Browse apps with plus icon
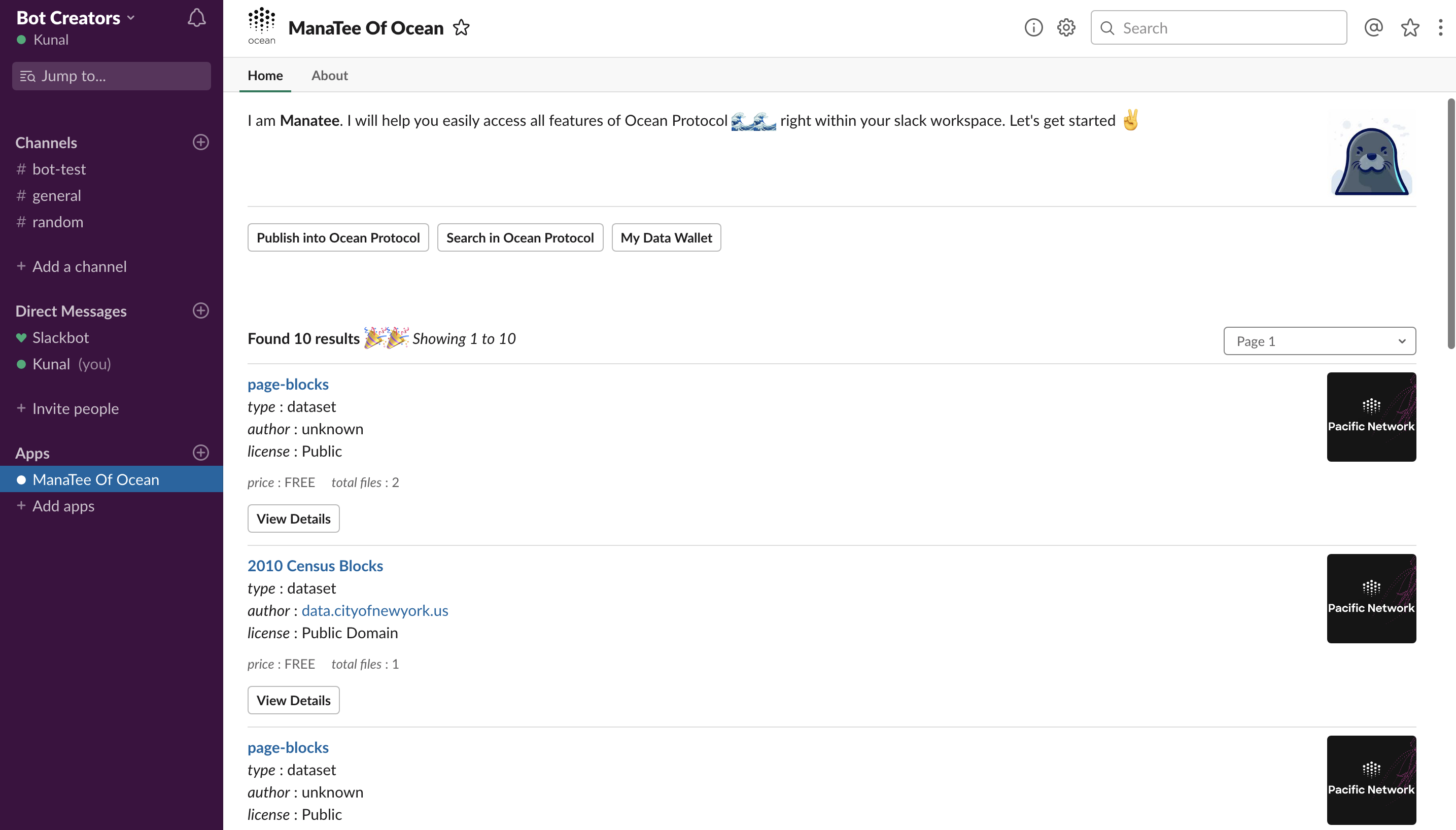Viewport: 1456px width, 830px height. (x=200, y=453)
